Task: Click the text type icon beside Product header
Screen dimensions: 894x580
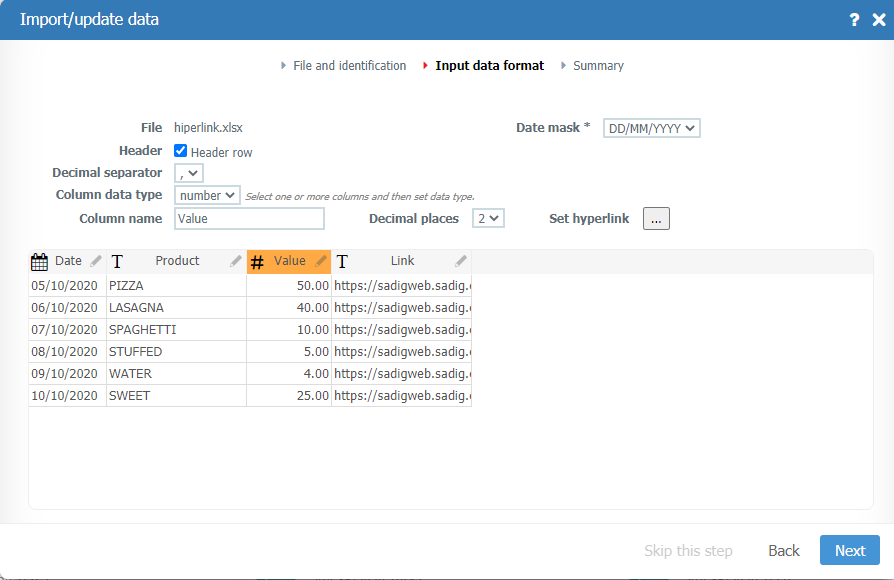Action: pos(117,262)
